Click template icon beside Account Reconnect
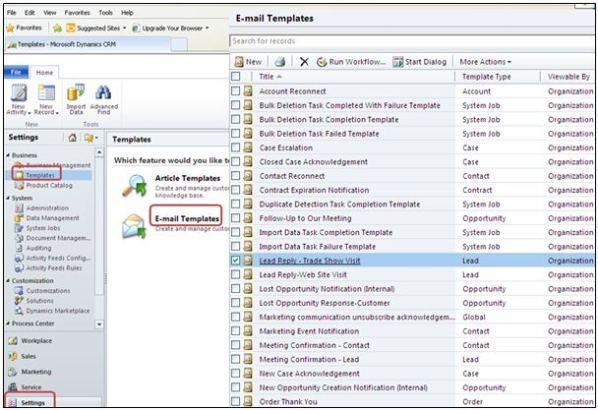This screenshot has height=410, width=598. (248, 91)
